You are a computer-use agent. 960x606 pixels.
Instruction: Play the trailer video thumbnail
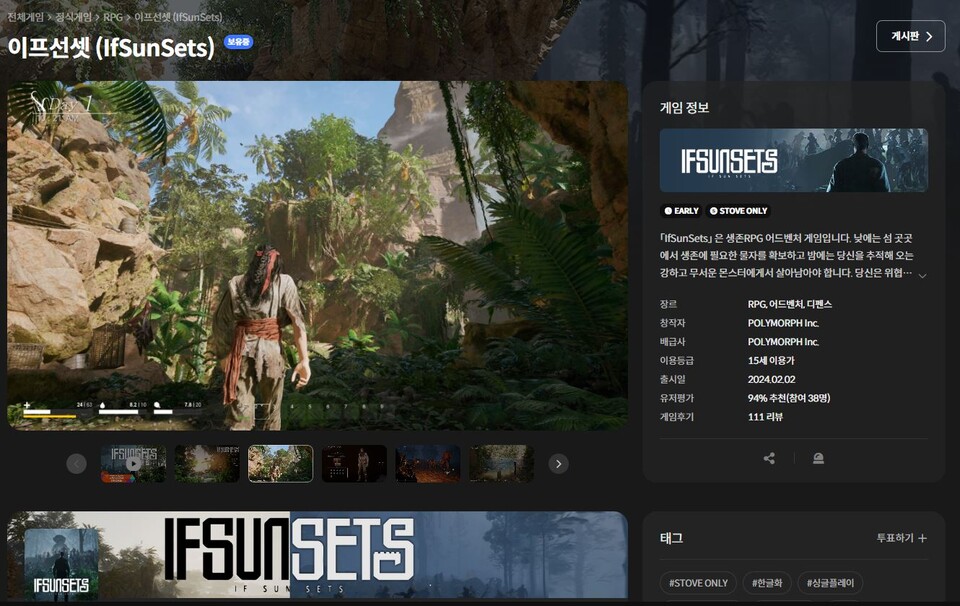point(133,464)
